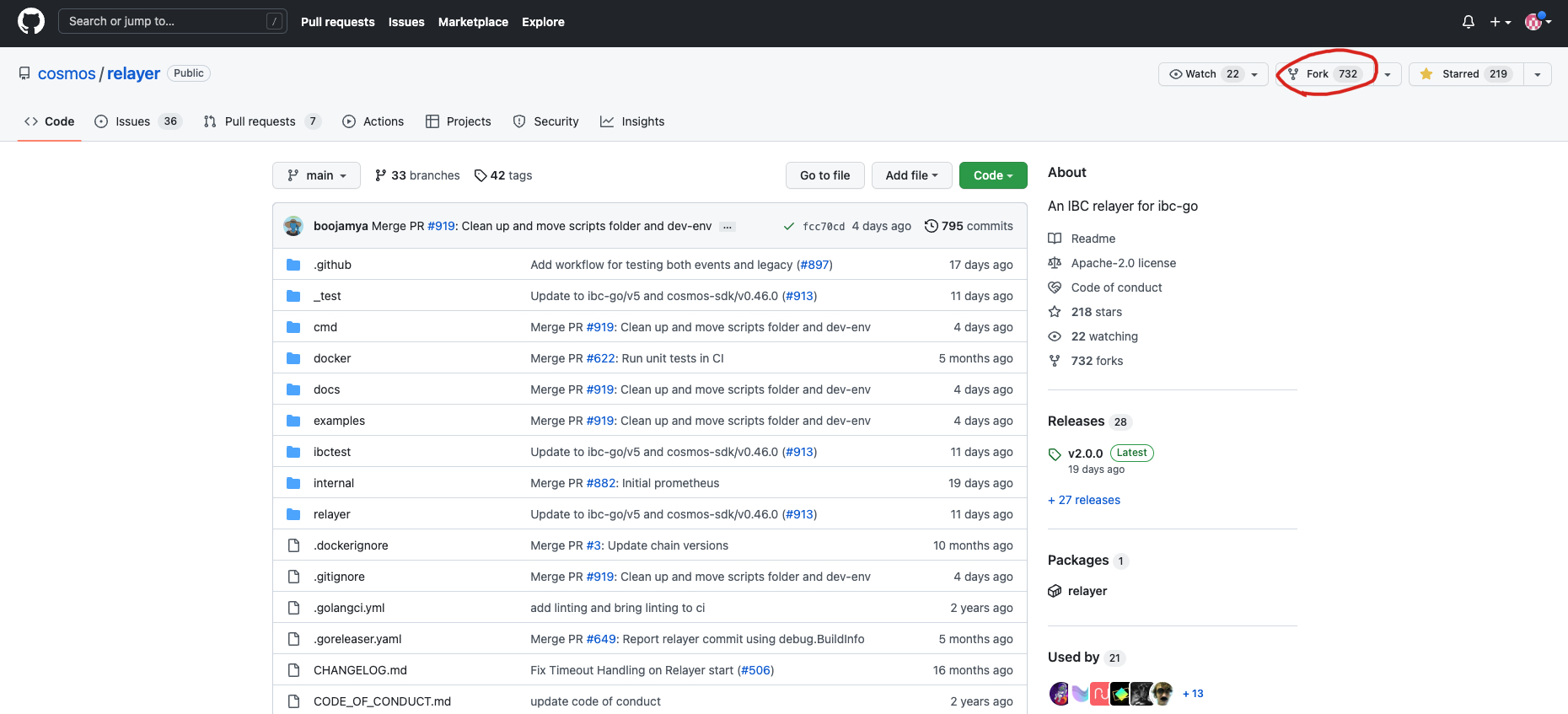Image resolution: width=1568 pixels, height=714 pixels.
Task: Open the notifications bell
Action: [x=1469, y=22]
